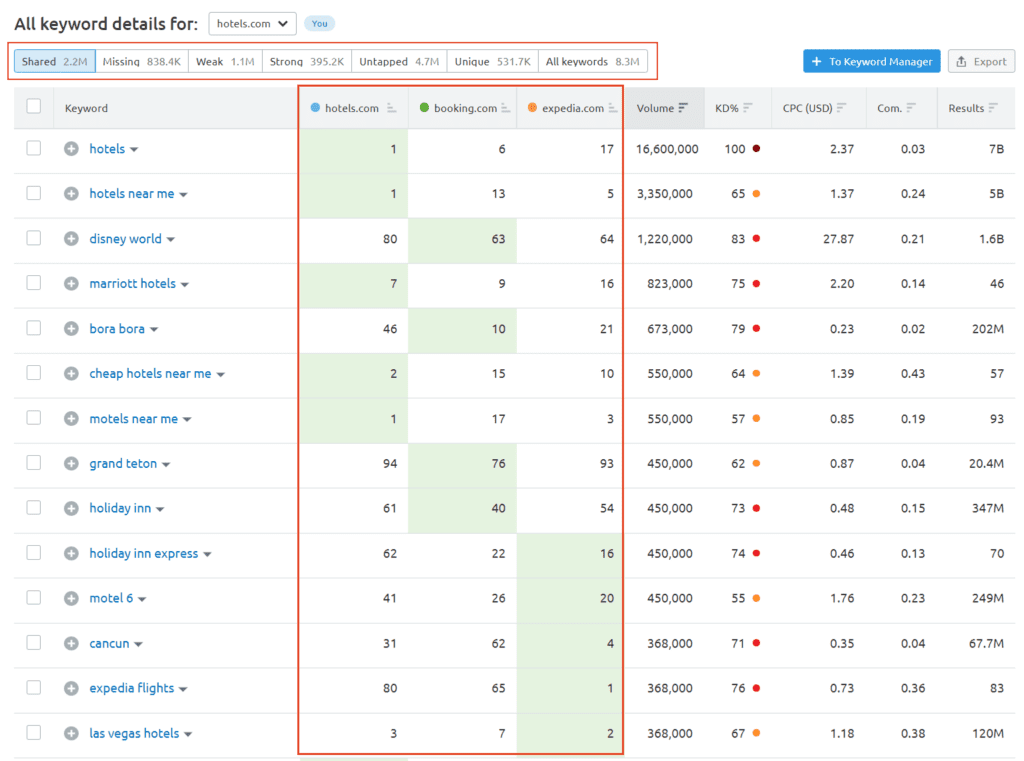Add 'cancun' via plus icon
The height and width of the screenshot is (761, 1024).
(71, 643)
